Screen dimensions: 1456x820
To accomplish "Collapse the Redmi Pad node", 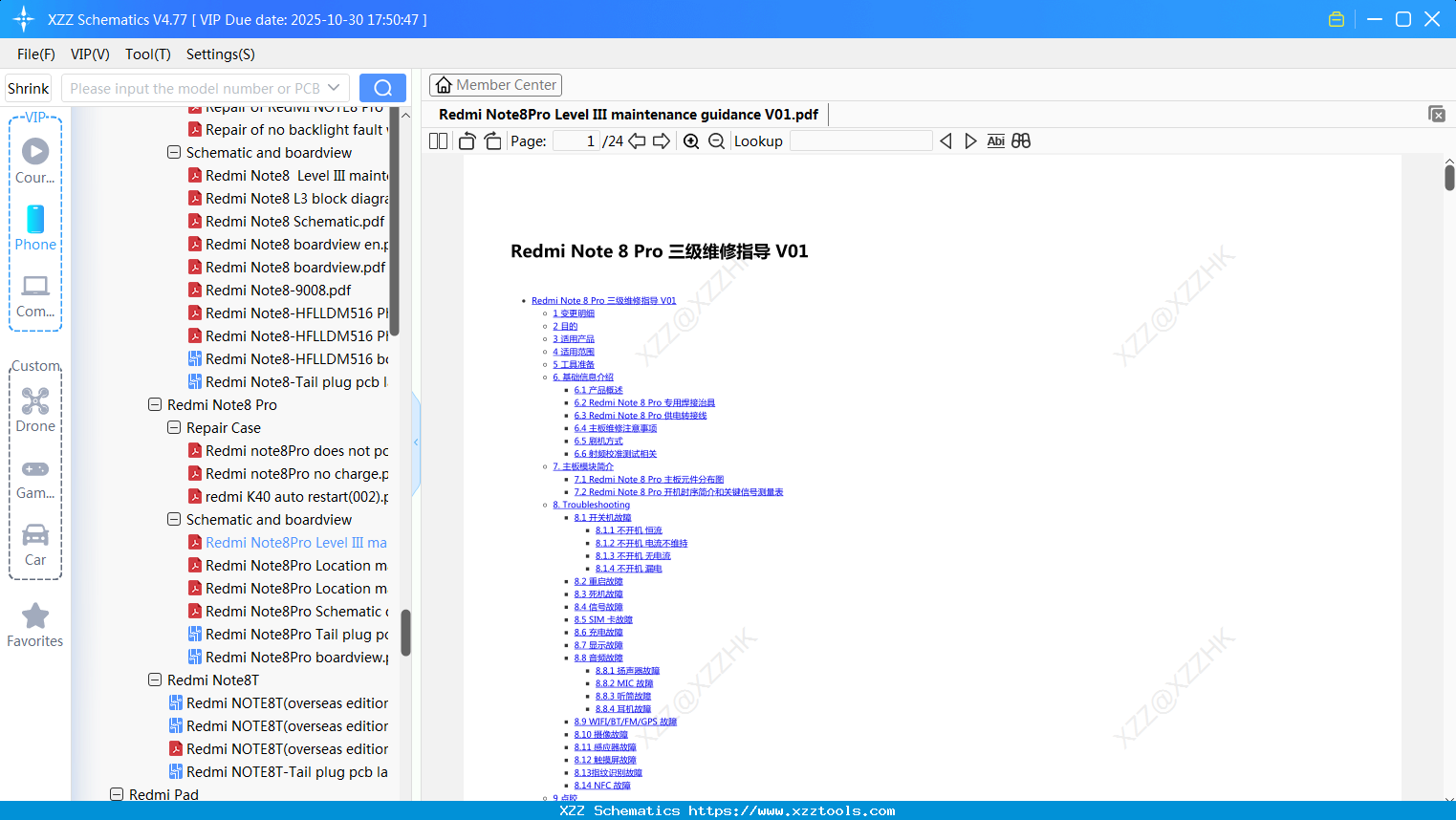I will tap(117, 794).
